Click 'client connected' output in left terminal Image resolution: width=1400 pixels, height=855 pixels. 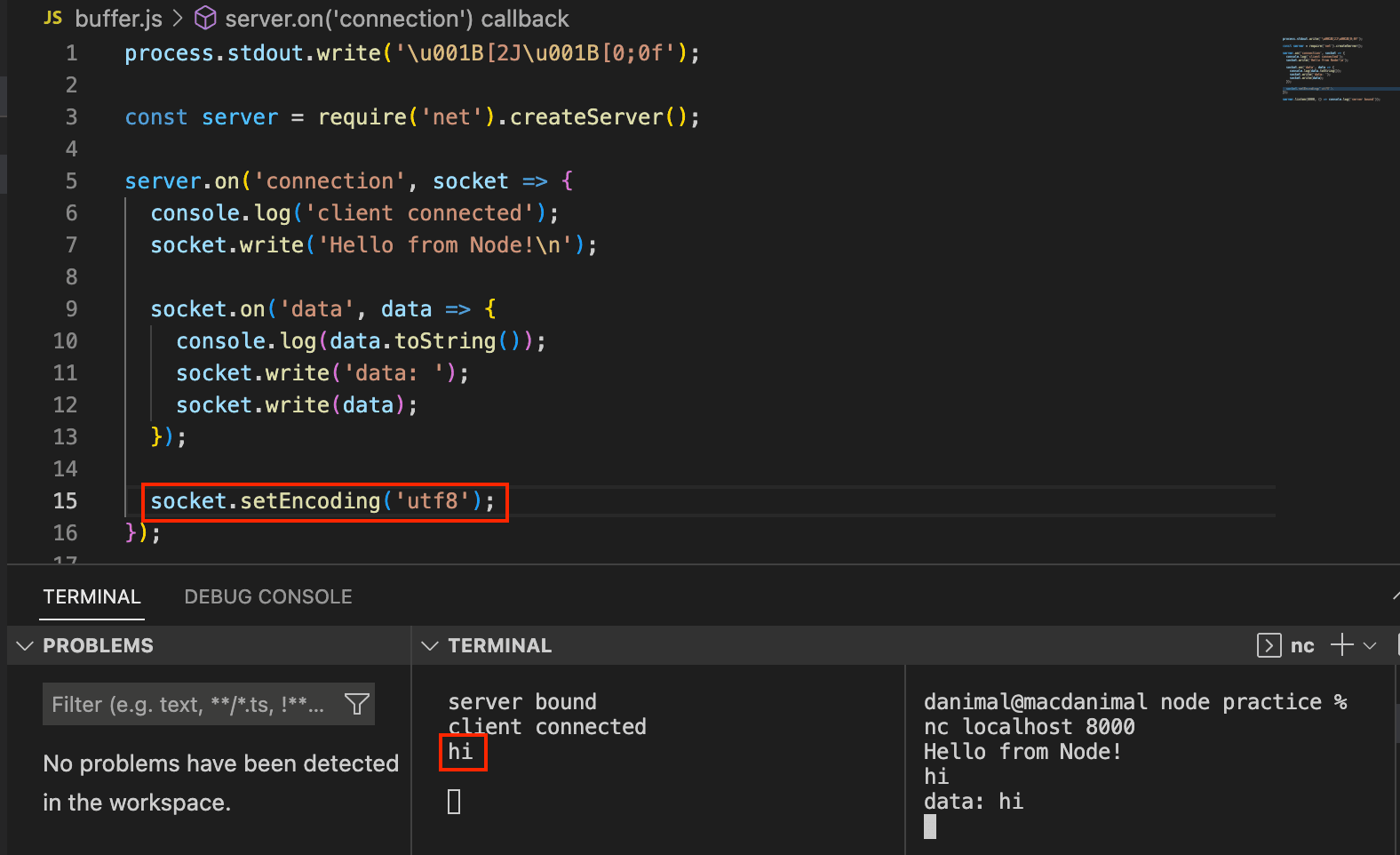pos(547,726)
